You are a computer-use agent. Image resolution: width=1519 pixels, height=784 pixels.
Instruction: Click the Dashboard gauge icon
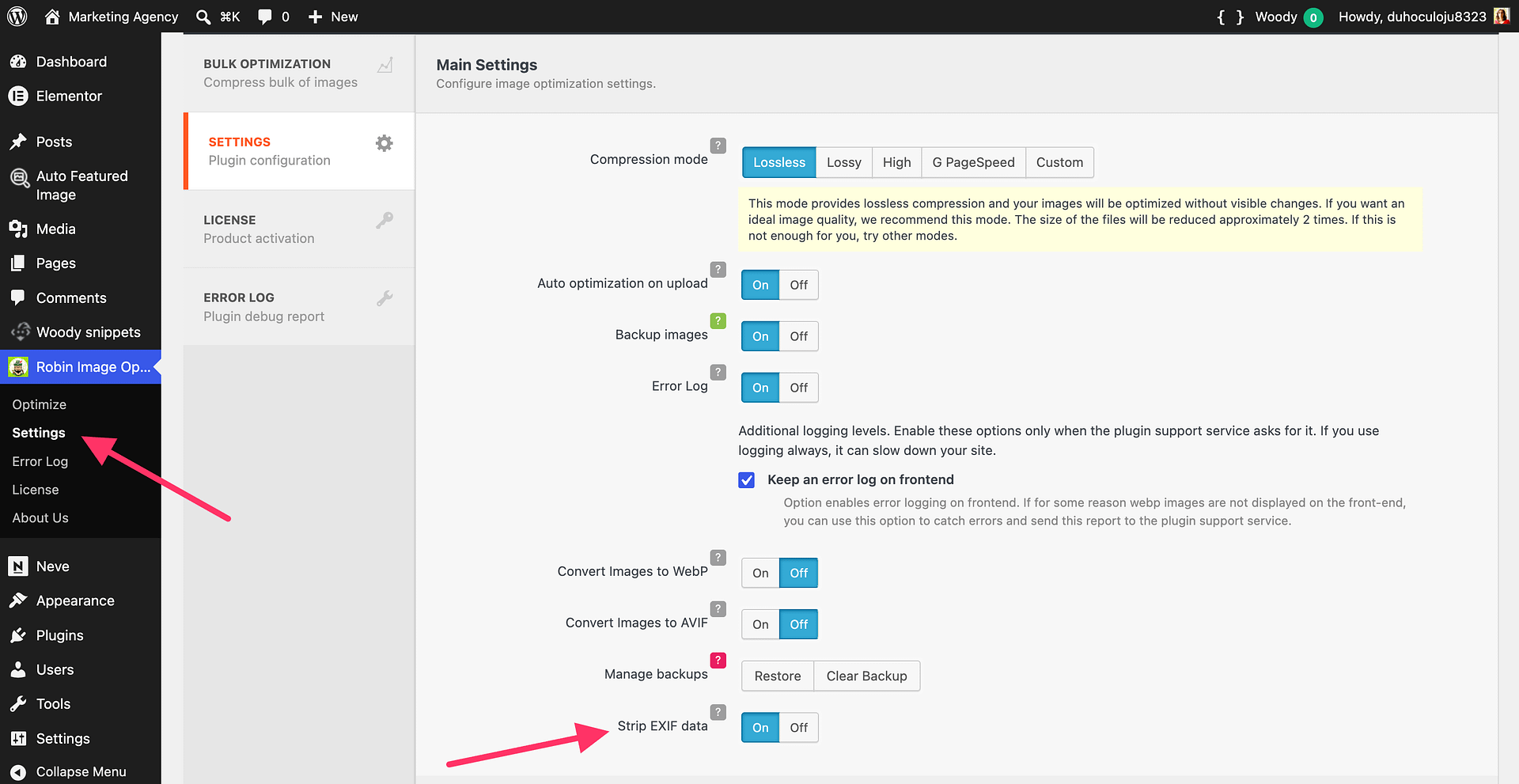(x=18, y=62)
